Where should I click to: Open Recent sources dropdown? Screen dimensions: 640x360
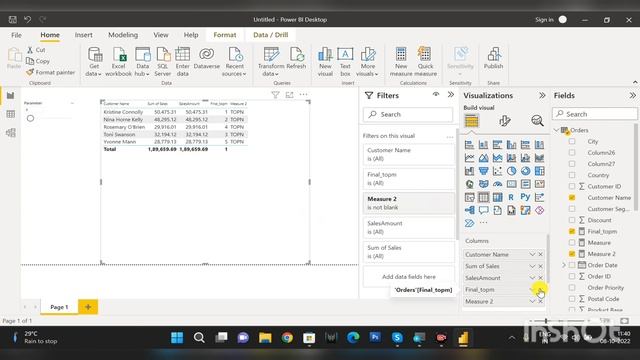click(234, 62)
